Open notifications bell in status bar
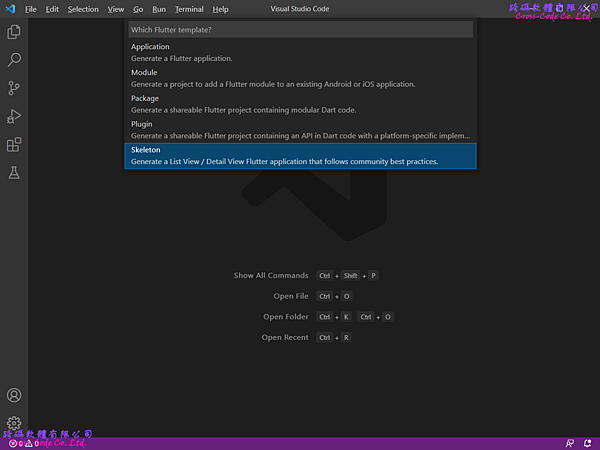This screenshot has width=600, height=450. (x=587, y=443)
